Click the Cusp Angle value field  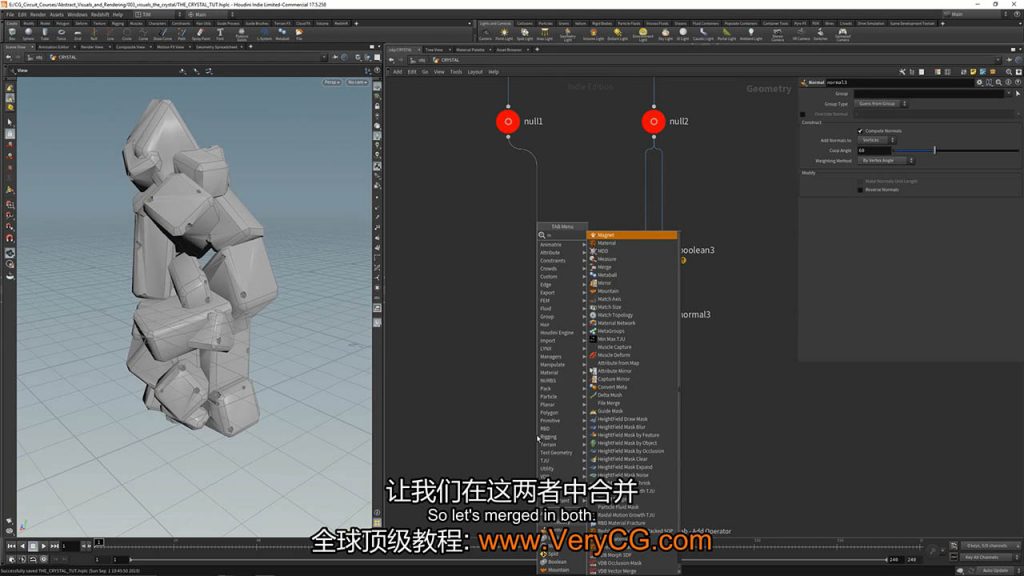[x=873, y=150]
